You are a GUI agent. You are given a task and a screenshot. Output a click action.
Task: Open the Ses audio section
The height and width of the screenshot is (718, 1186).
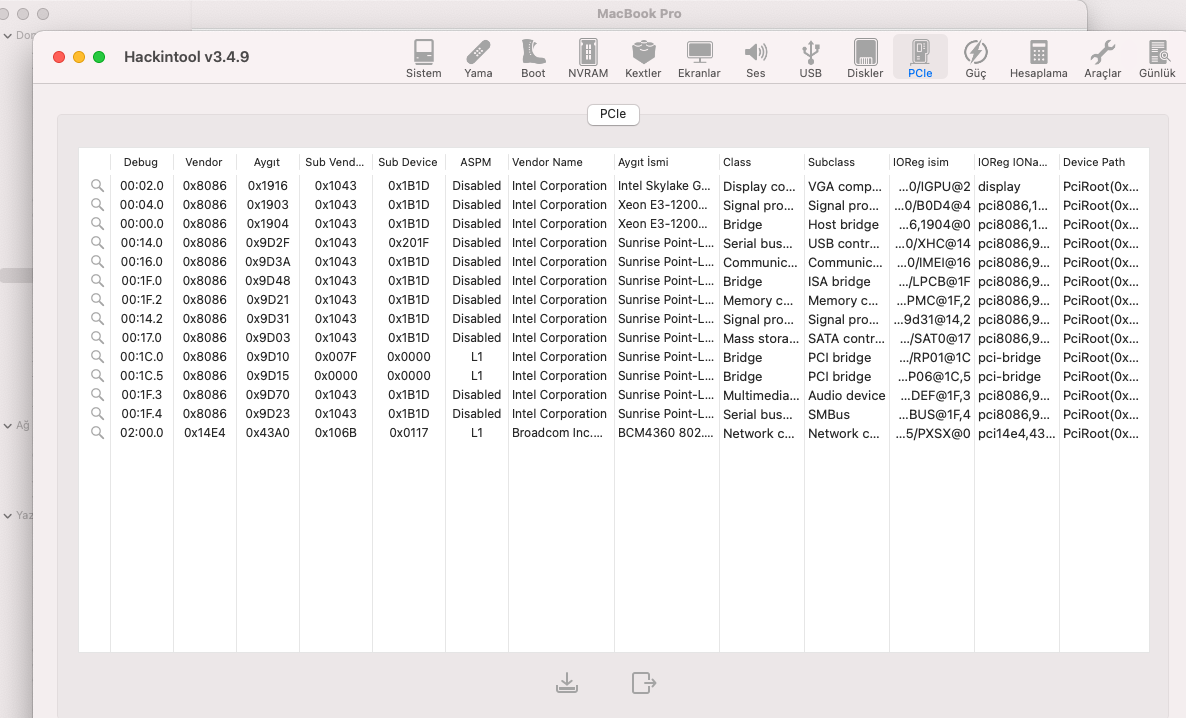(x=755, y=58)
